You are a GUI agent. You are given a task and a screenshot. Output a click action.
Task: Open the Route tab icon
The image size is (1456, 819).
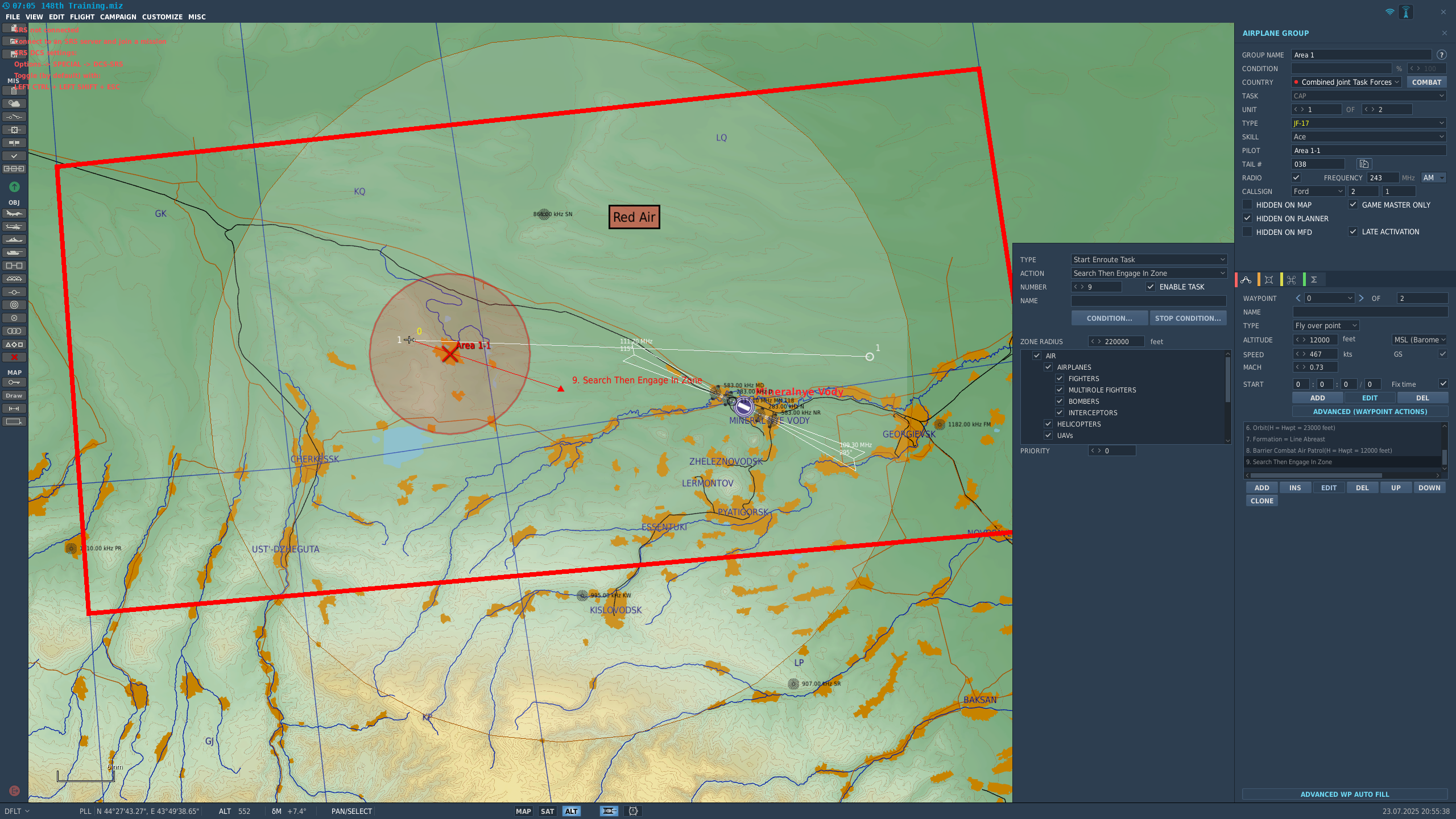coord(1246,280)
